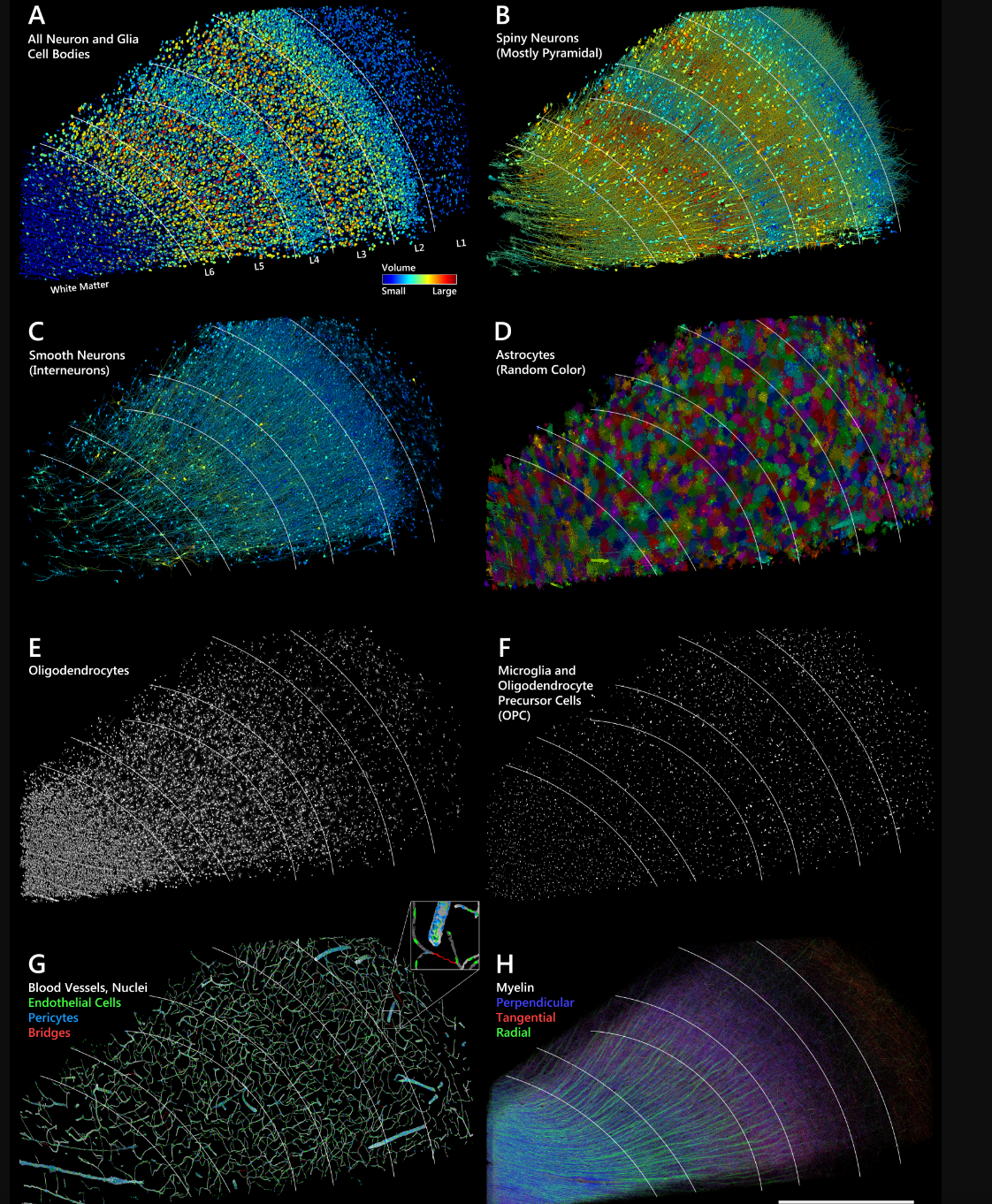Click the panel letter "A"
Screen dimensions: 992x1204
(x=37, y=16)
